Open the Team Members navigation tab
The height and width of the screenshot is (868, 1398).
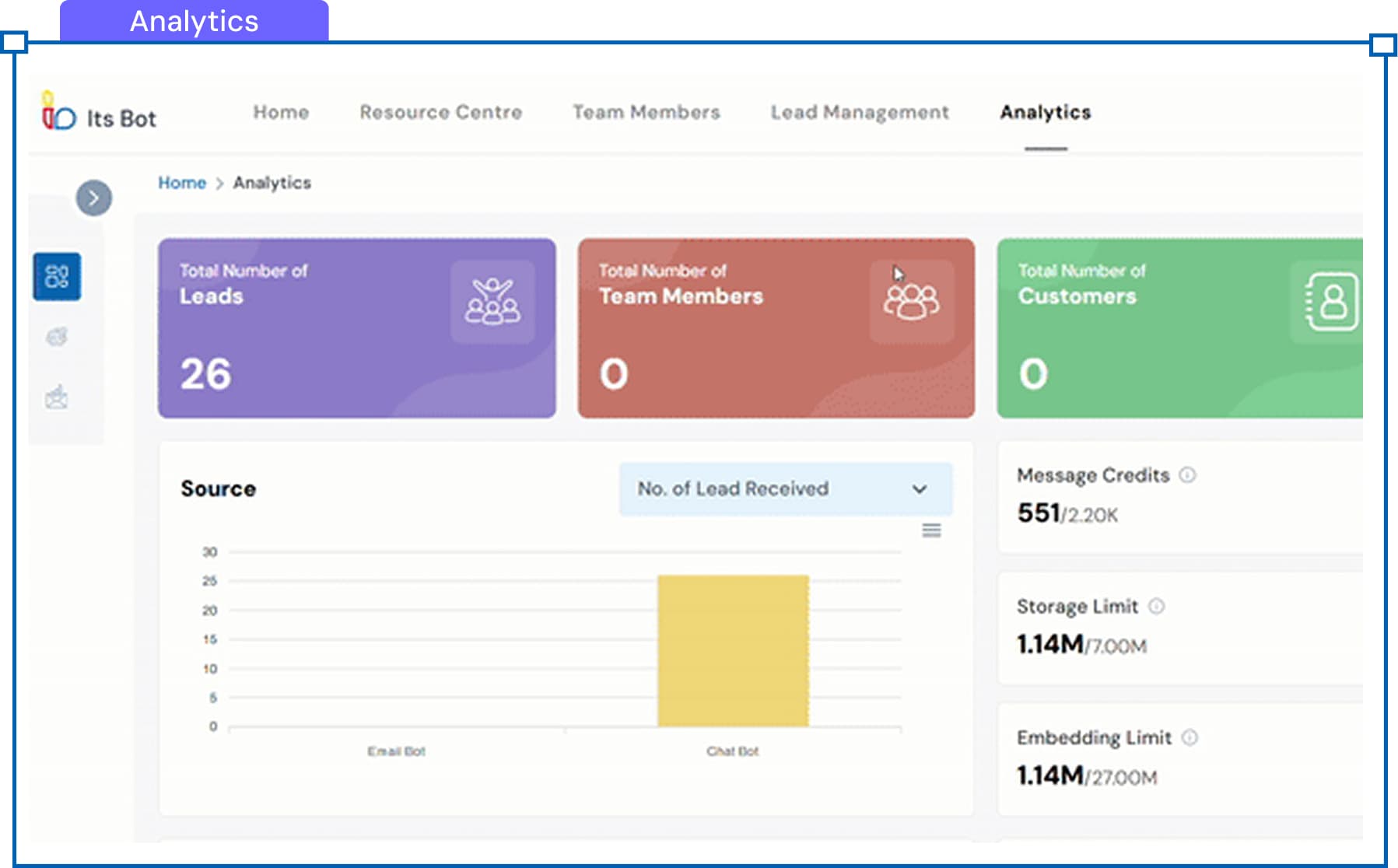(646, 112)
